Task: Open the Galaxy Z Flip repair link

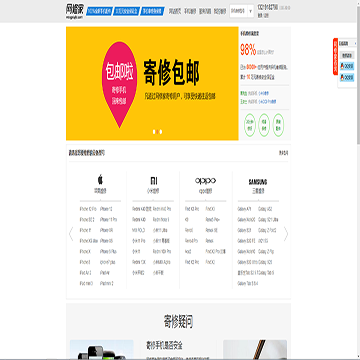Action: click(x=266, y=252)
